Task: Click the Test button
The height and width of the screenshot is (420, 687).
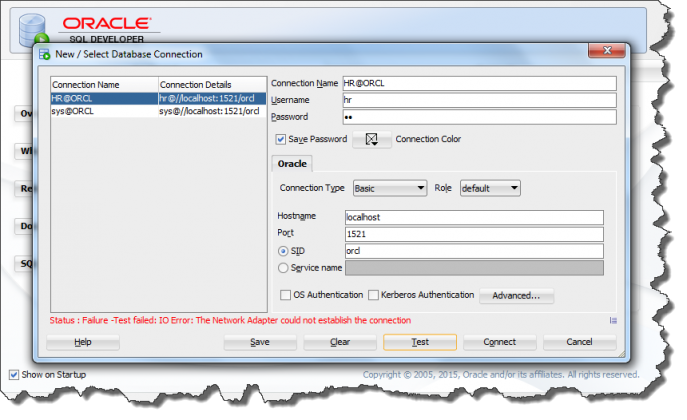Action: click(420, 342)
